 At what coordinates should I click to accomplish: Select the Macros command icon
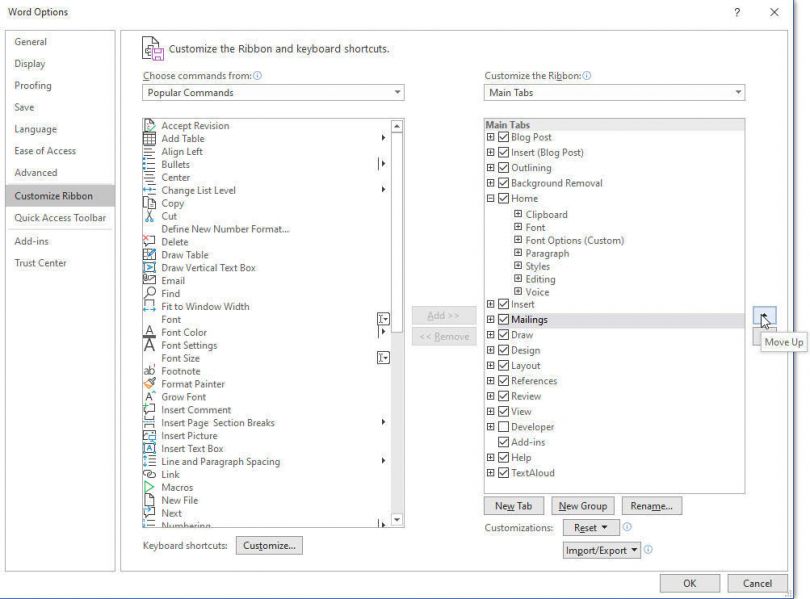pos(148,487)
